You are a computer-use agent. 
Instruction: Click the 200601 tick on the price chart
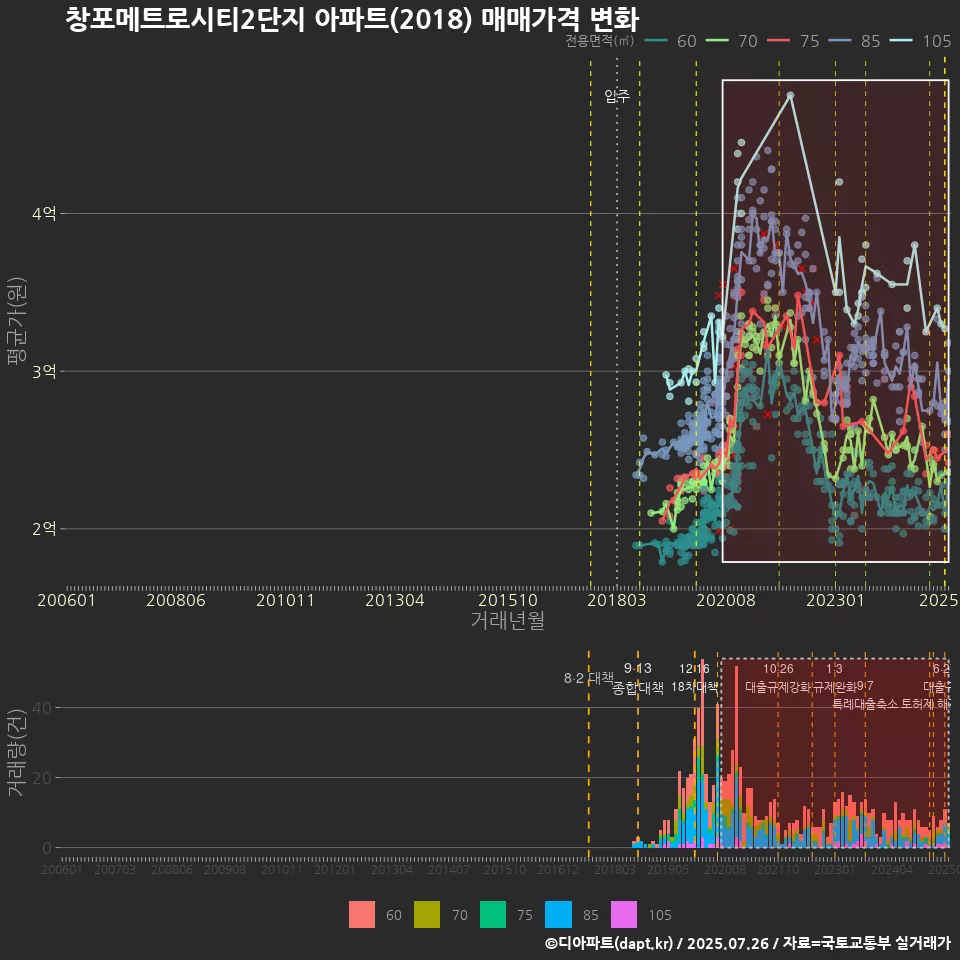click(66, 599)
